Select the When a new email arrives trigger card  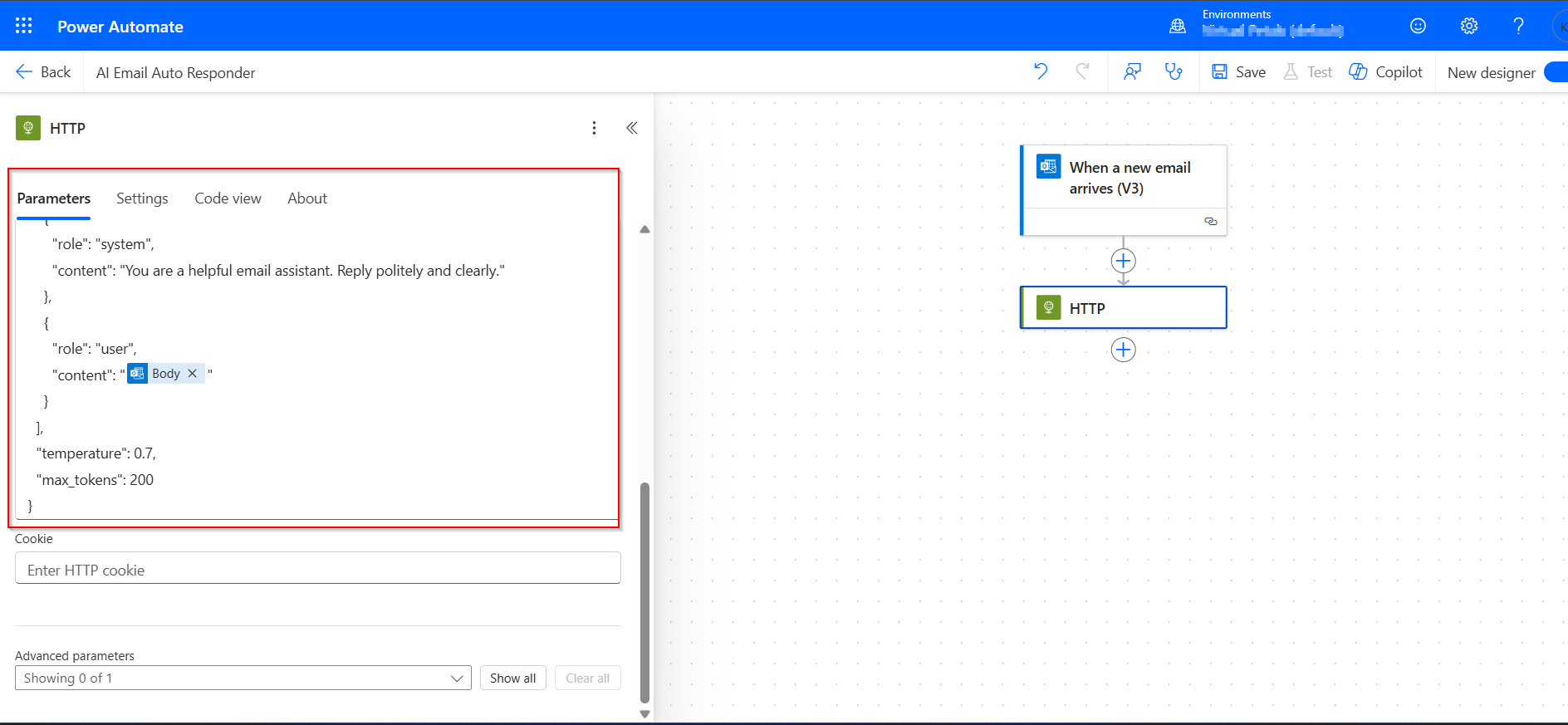tap(1124, 190)
